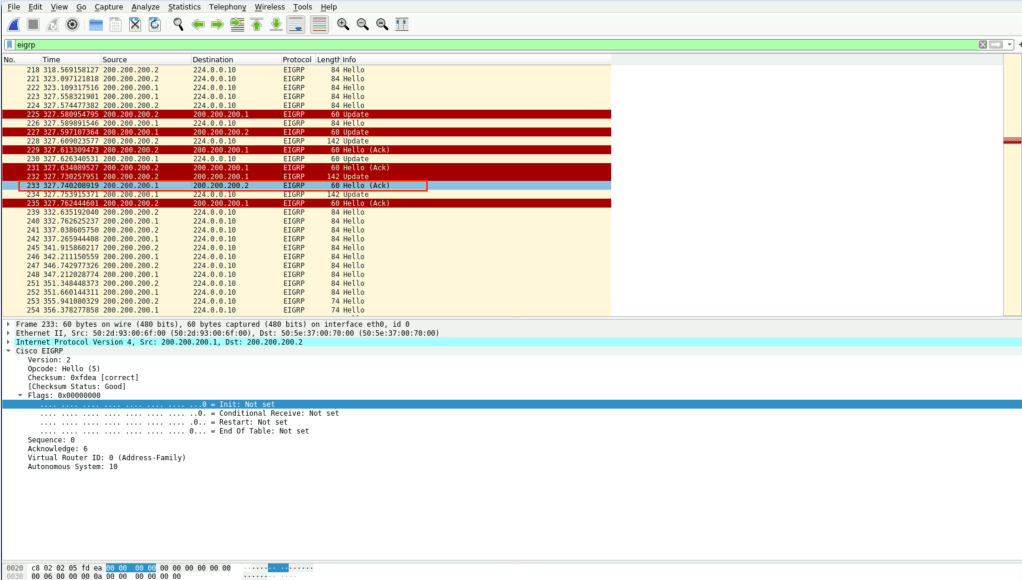Expand the Frame 233 tree node

(x=9, y=325)
